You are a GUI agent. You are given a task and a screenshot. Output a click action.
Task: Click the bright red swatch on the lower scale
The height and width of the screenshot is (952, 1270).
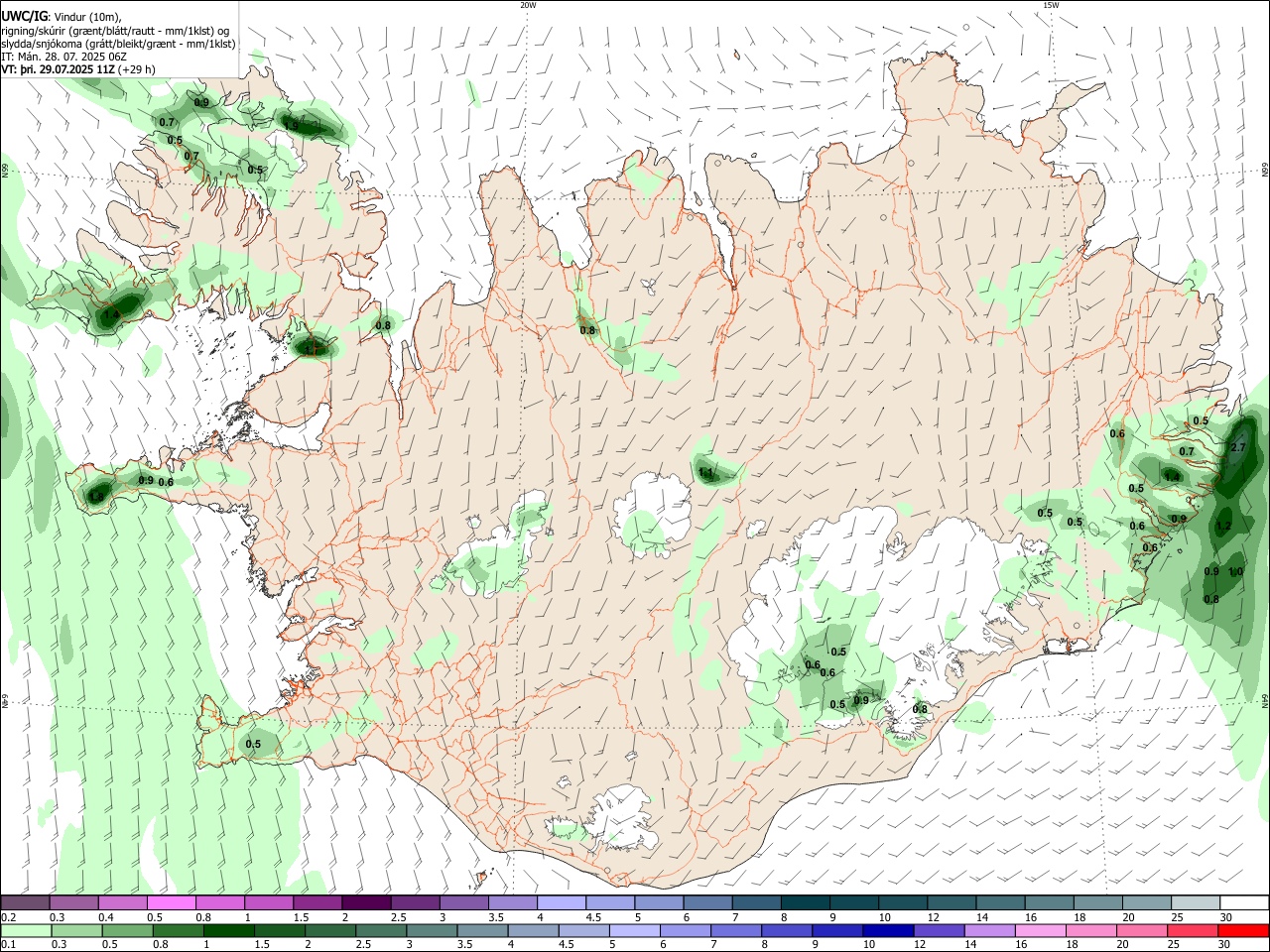point(1243,931)
